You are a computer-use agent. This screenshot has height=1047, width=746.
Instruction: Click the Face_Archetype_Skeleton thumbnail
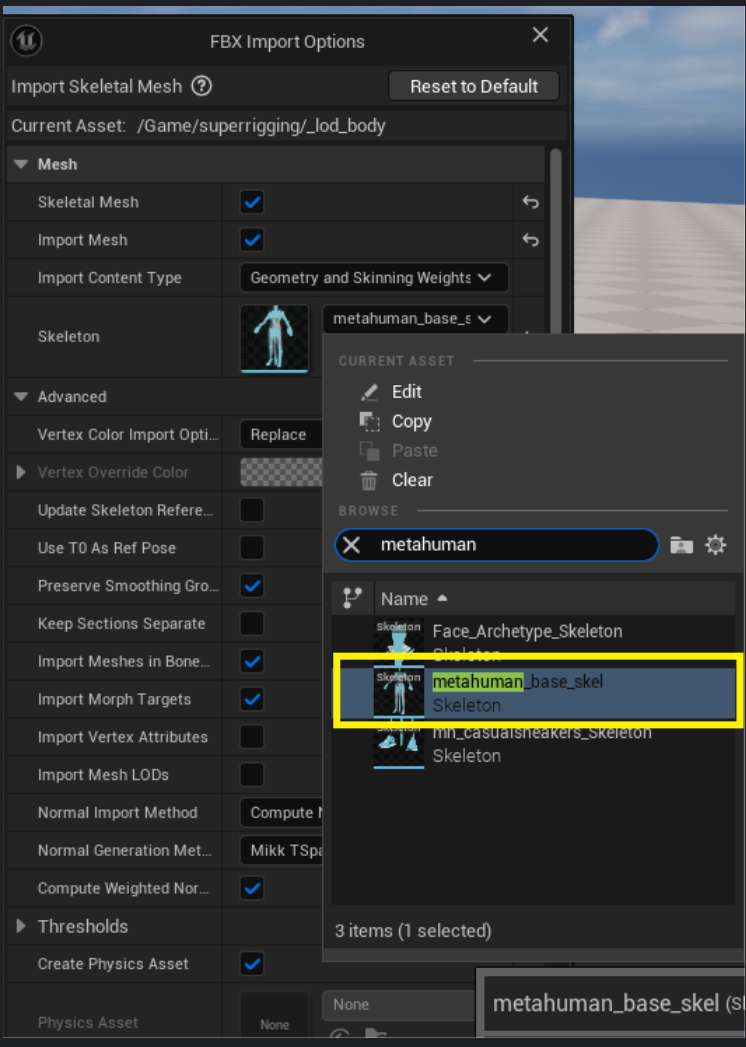[399, 640]
